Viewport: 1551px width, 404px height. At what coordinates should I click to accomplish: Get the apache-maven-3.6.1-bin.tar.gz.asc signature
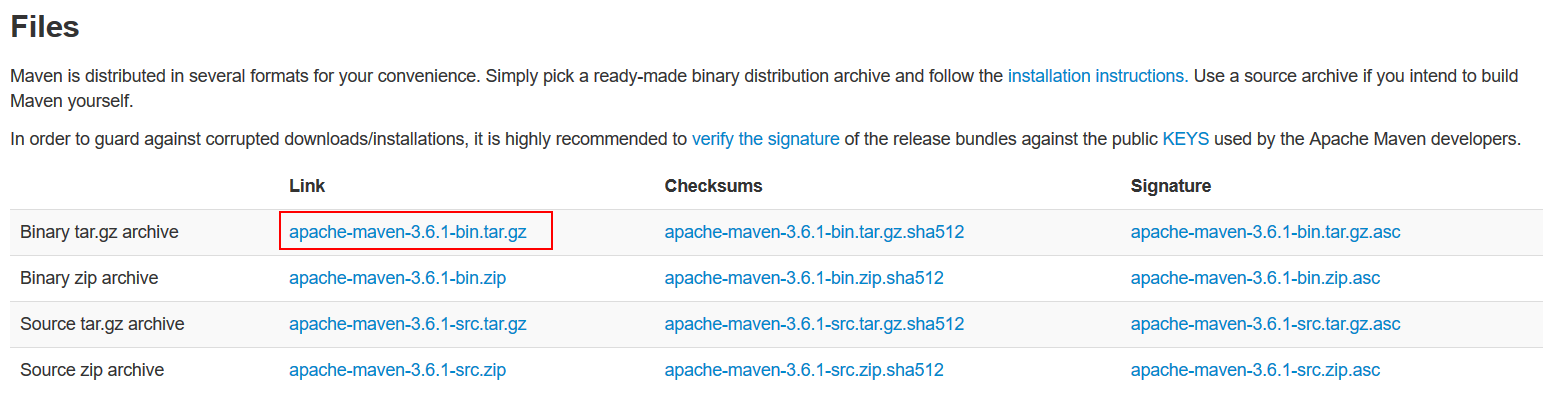(1265, 232)
